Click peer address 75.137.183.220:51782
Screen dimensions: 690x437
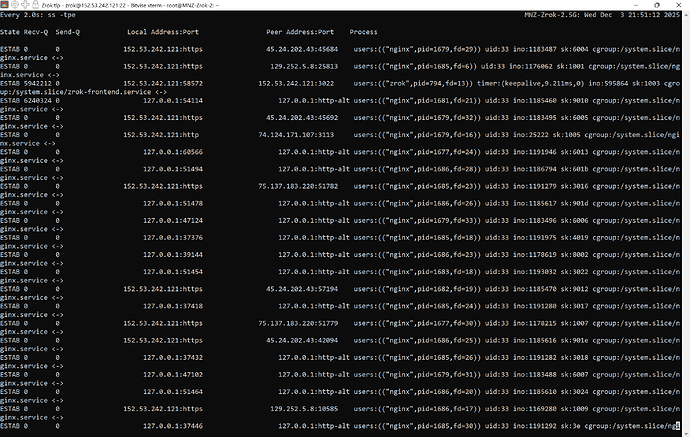[x=298, y=187]
